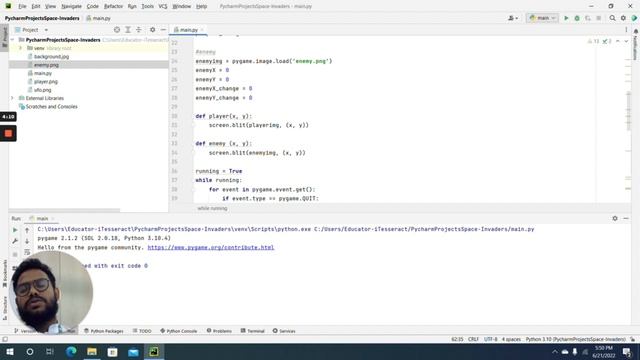The image size is (640, 360).
Task: Open the VCS menu
Action: (163, 6)
